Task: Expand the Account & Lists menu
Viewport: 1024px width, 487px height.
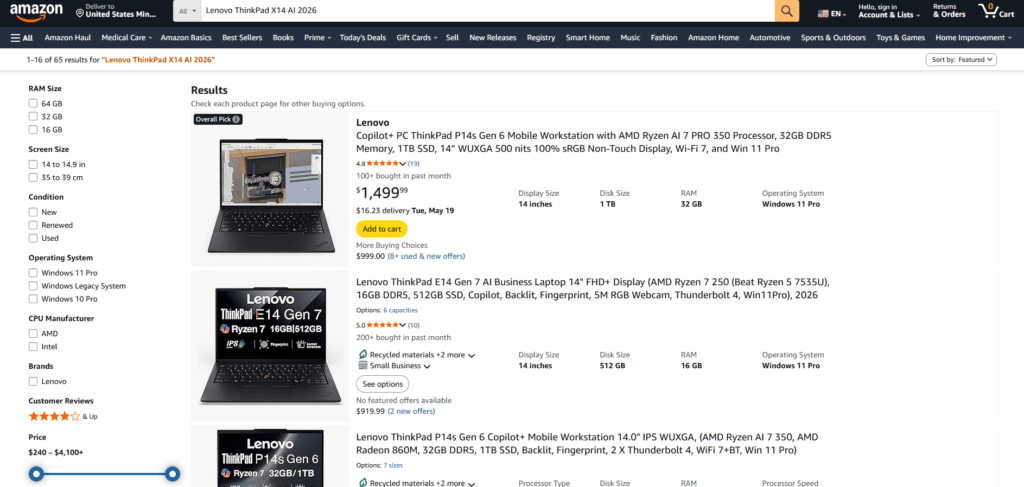Action: click(x=889, y=11)
